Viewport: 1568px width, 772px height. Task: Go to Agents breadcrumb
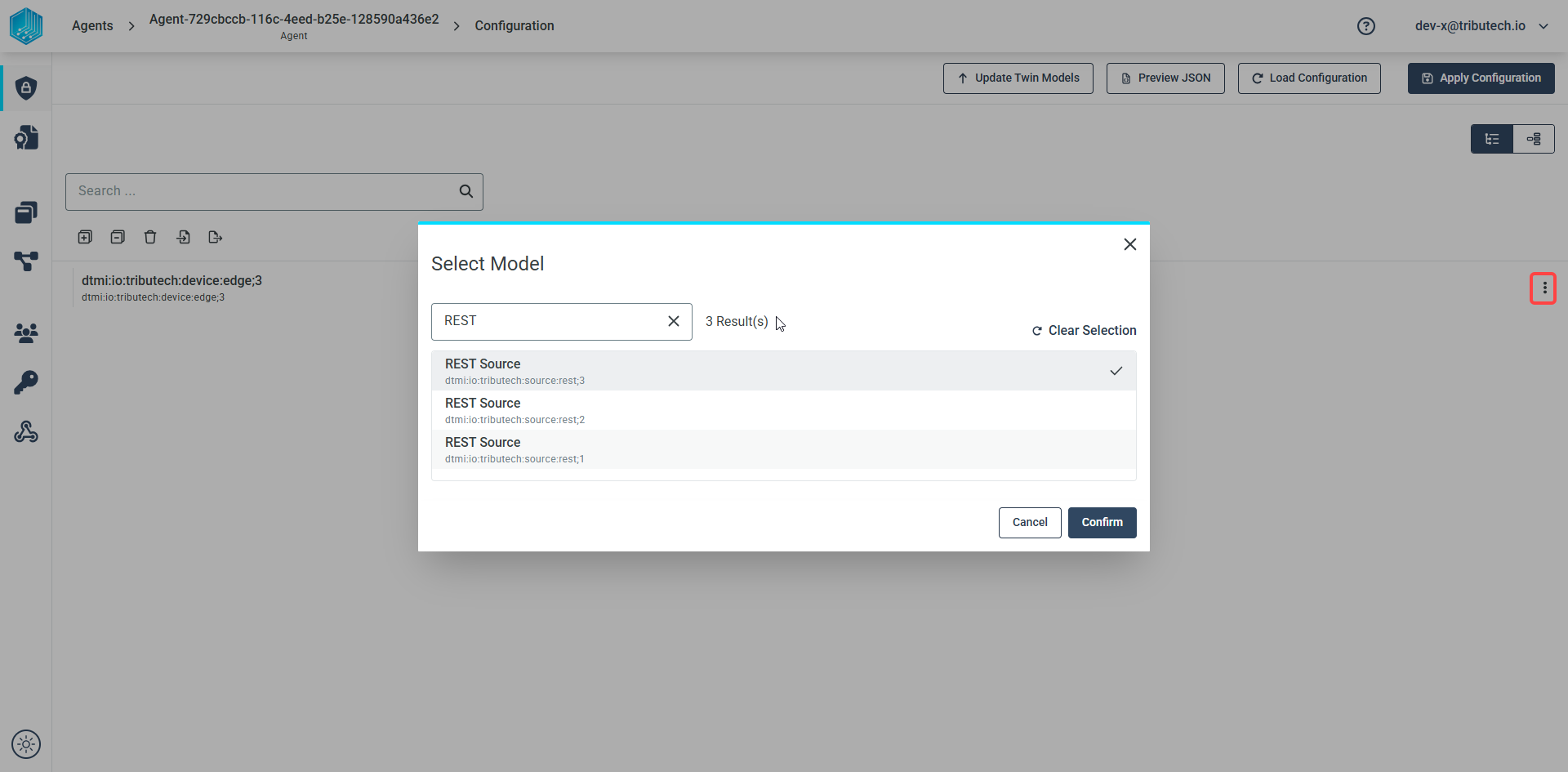(92, 26)
